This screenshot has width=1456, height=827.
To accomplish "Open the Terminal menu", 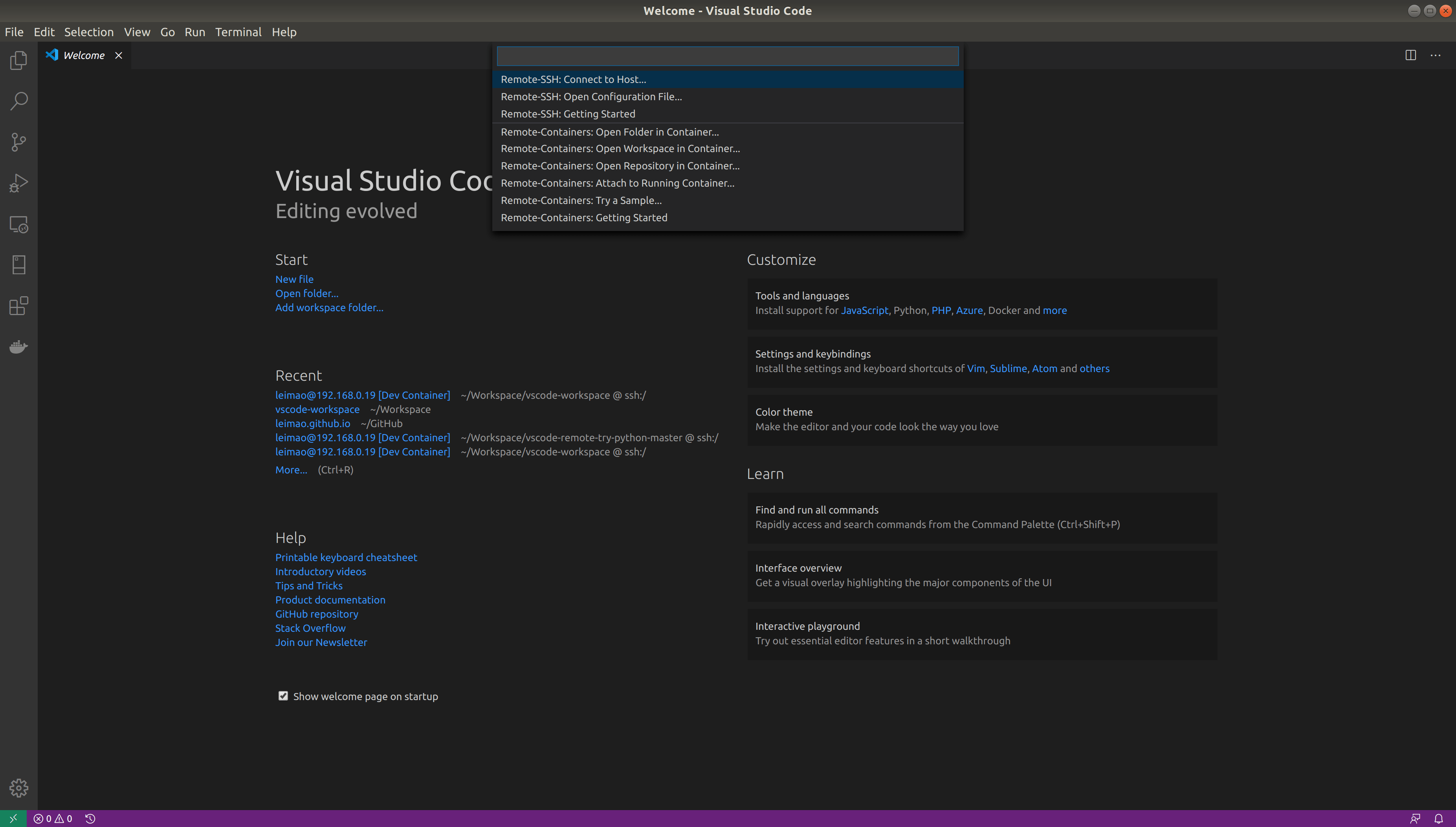I will coord(238,32).
